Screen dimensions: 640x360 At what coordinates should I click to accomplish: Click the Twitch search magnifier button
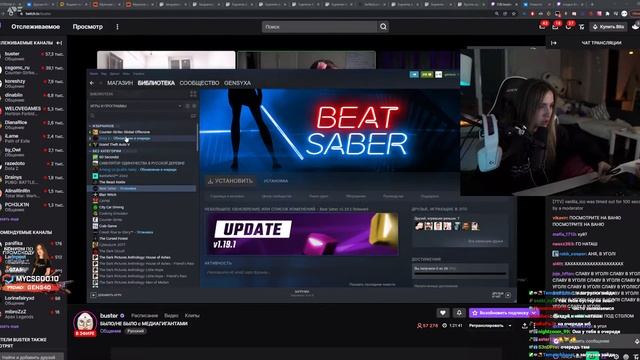tap(383, 27)
